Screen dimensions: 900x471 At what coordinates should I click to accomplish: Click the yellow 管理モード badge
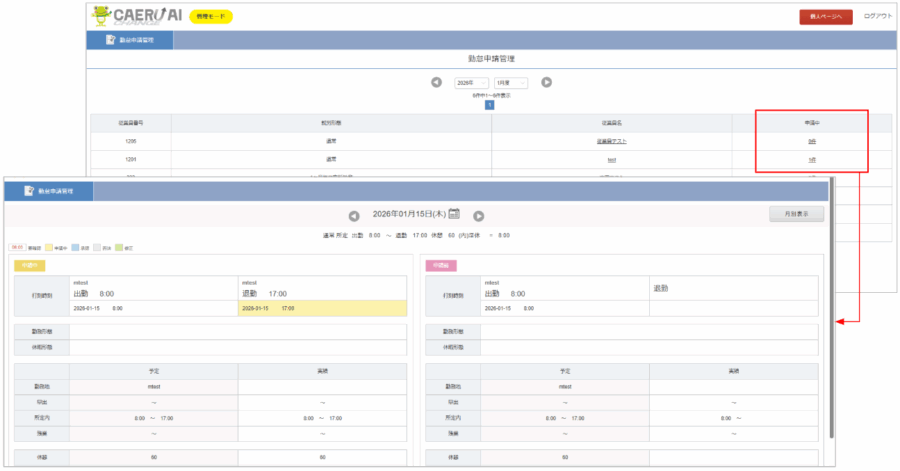pyautogui.click(x=211, y=16)
